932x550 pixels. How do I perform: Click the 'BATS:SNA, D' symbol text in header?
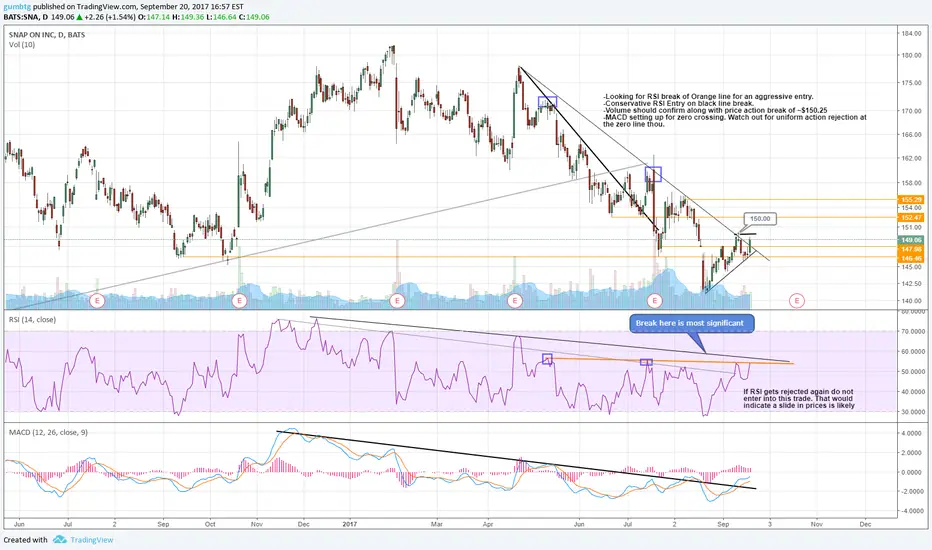point(26,17)
